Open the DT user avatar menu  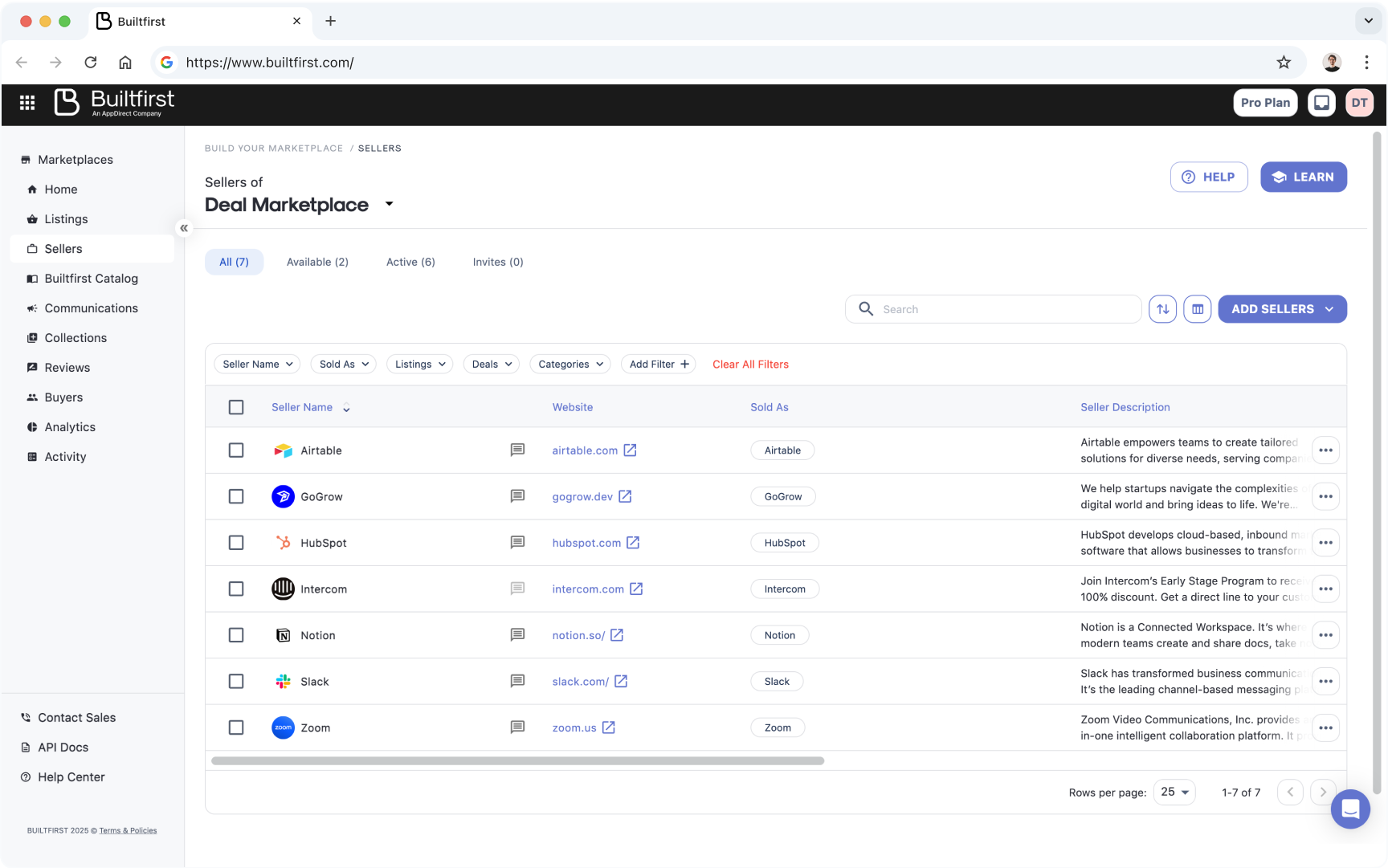click(x=1359, y=103)
